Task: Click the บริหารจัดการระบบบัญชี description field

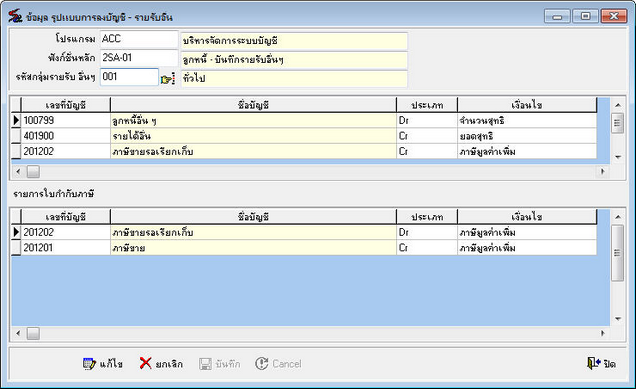Action: point(294,41)
